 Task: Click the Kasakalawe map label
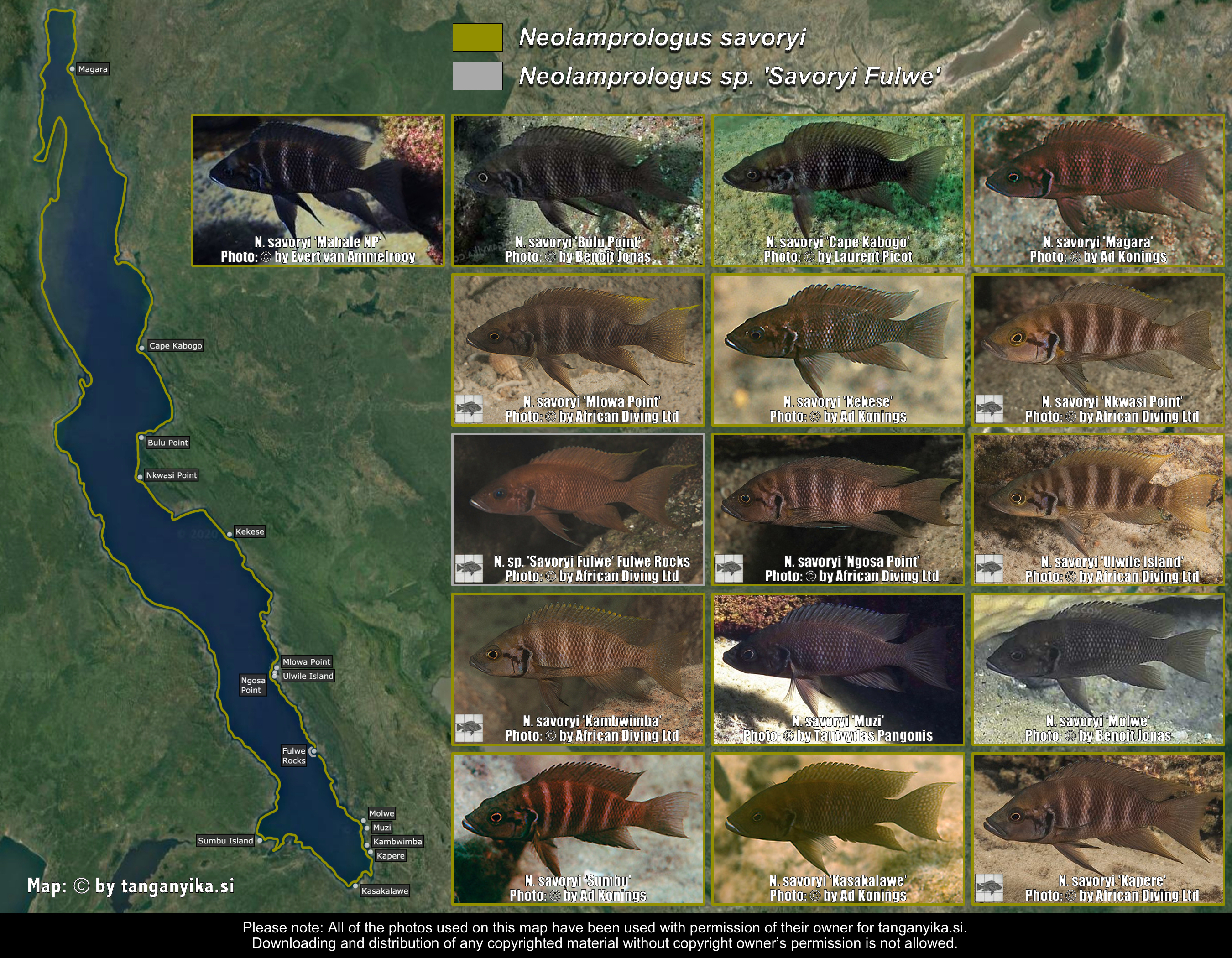coord(385,891)
